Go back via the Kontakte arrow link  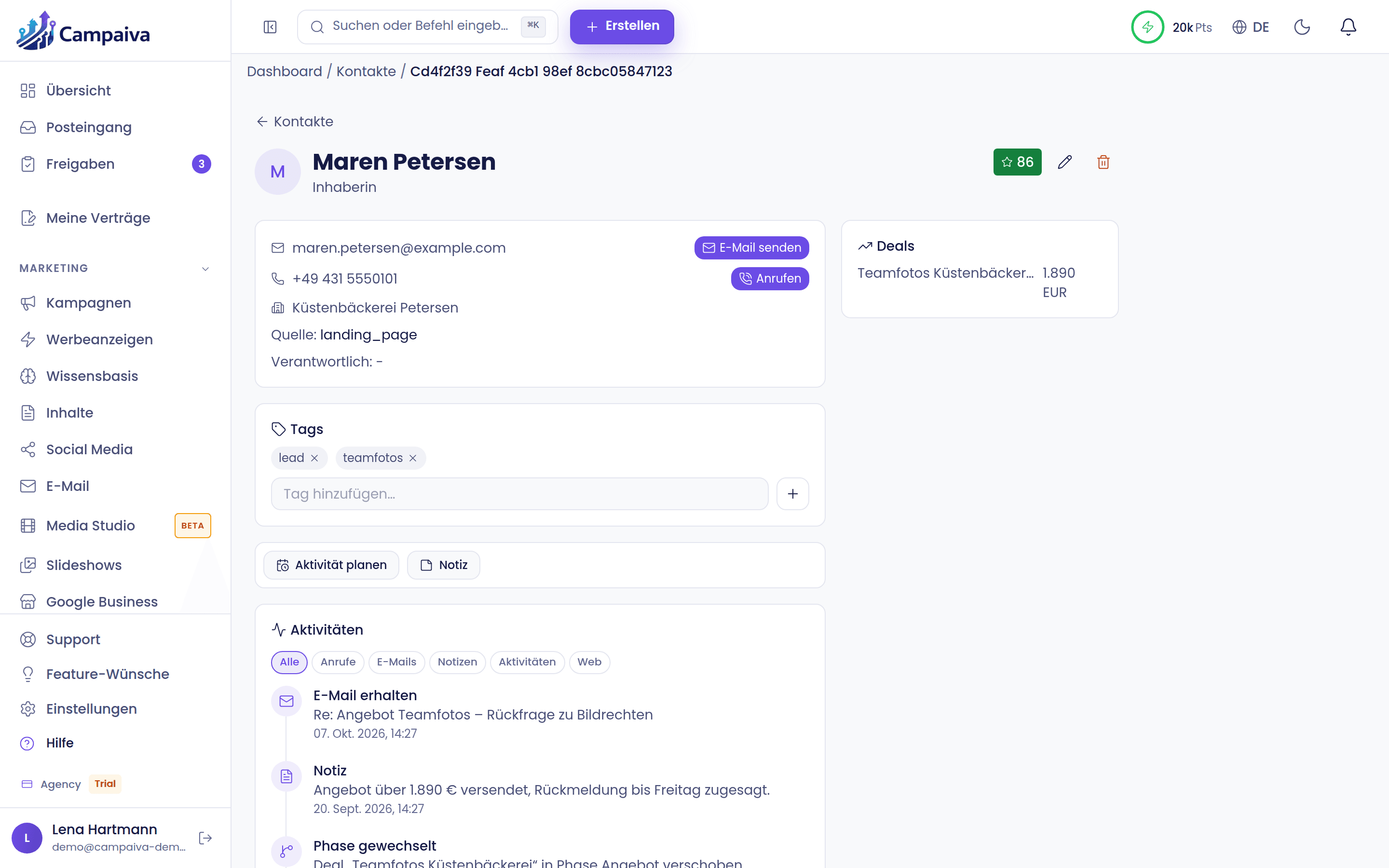pyautogui.click(x=295, y=122)
